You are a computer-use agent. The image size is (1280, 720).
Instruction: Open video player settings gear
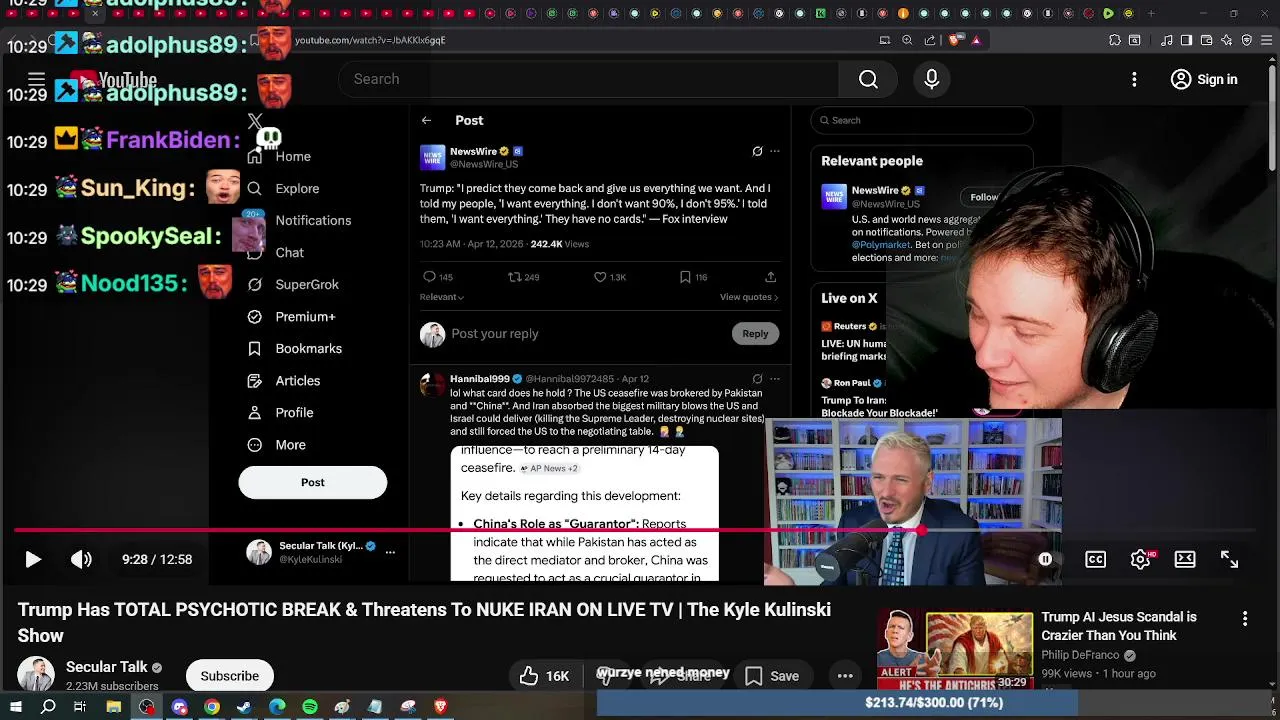click(1140, 559)
